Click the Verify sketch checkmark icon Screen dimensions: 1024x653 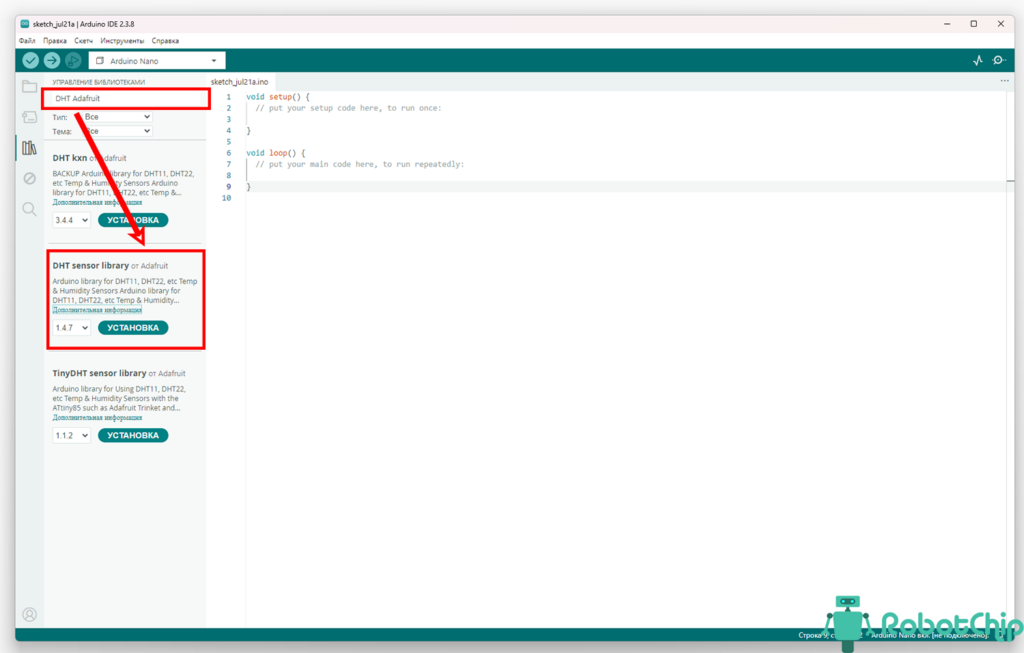(x=31, y=61)
